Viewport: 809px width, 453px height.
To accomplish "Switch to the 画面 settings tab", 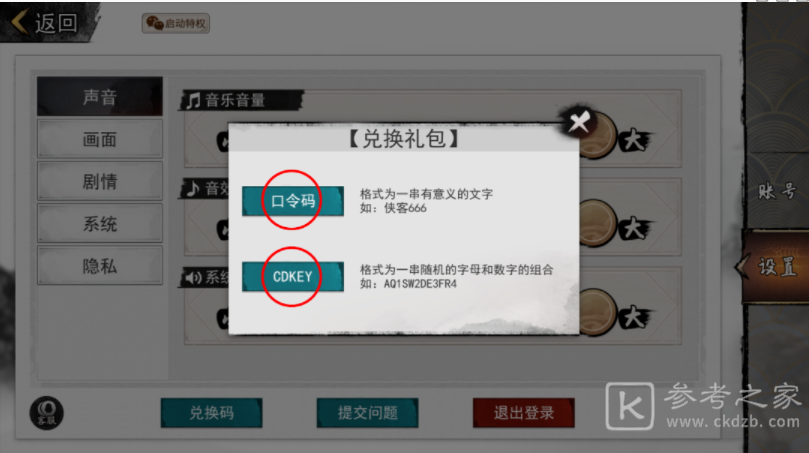I will click(x=100, y=139).
